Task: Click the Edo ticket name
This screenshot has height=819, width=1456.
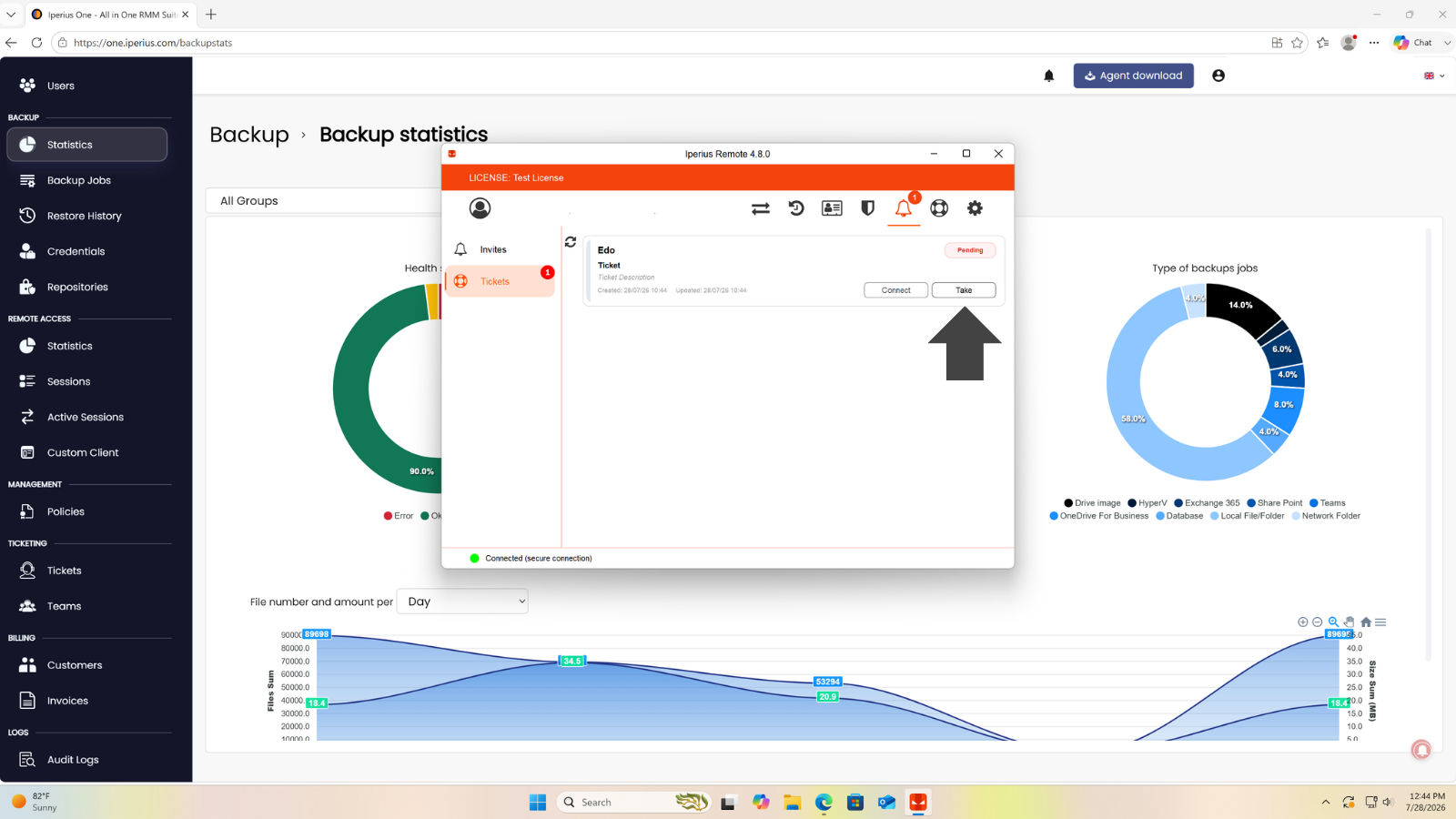Action: click(x=606, y=250)
